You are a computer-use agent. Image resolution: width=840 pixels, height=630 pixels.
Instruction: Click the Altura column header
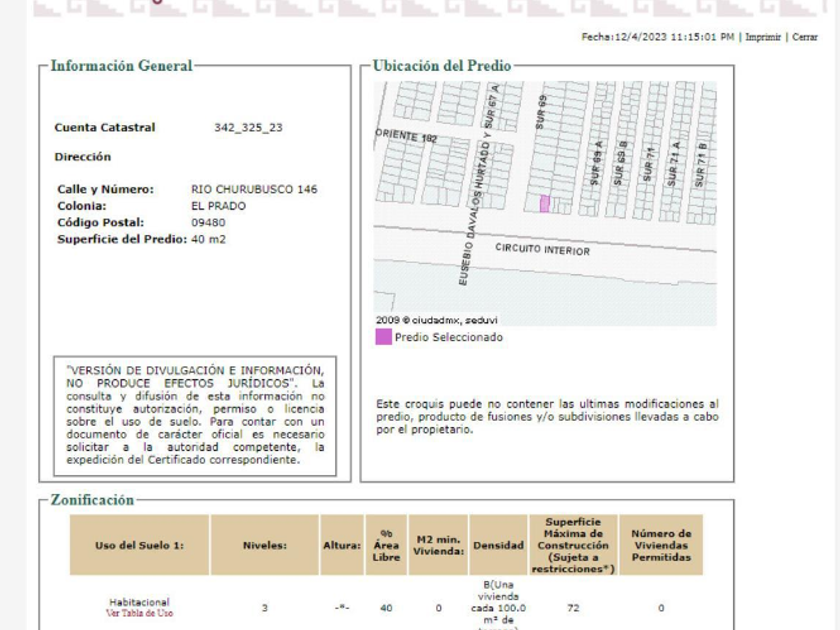342,545
